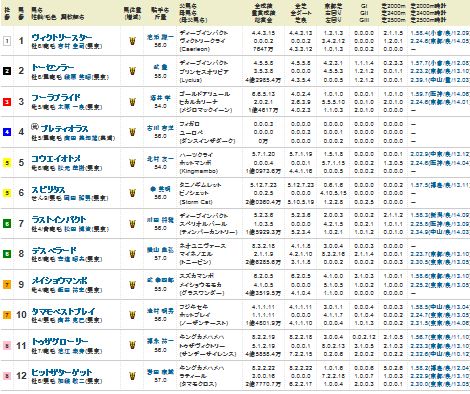470x394 pixels.
Task: Open horse page for タマモベストプレイ
Action: coord(63,311)
